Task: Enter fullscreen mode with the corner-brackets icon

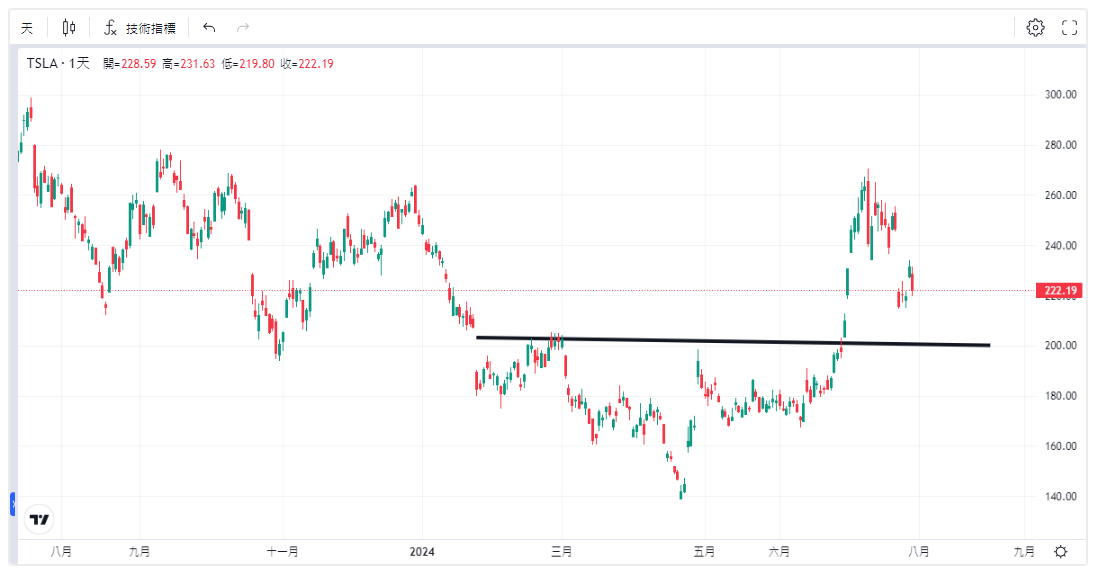Action: (1069, 28)
